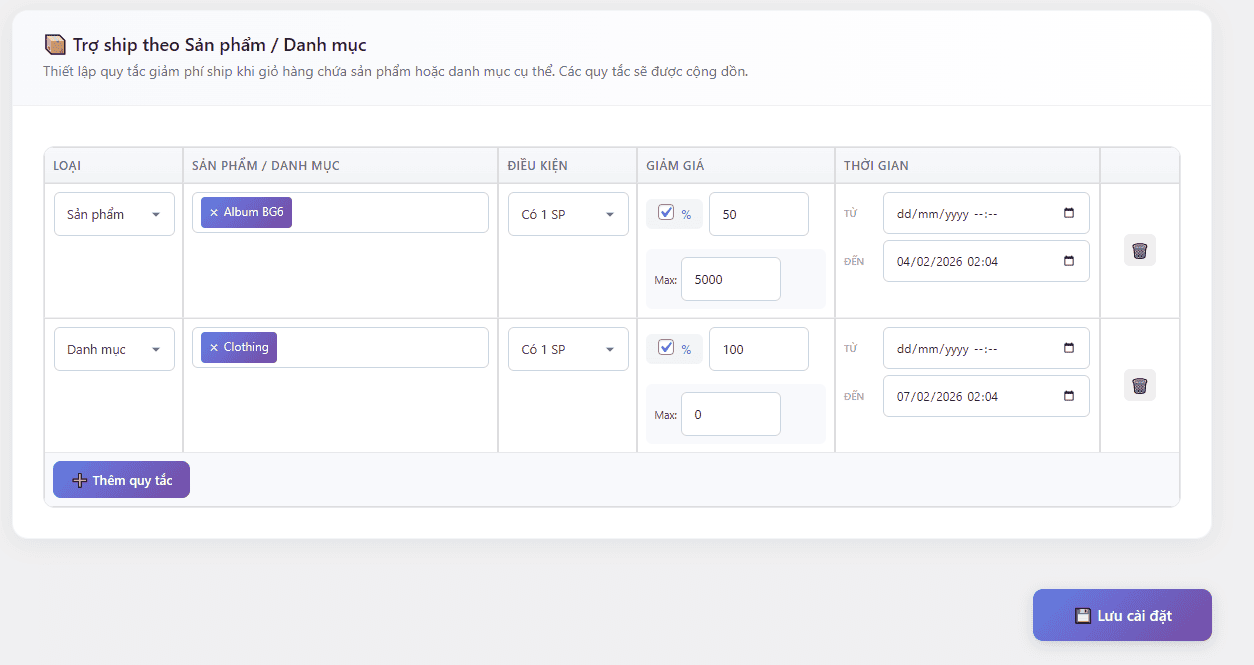
Task: Click product search box beside Album BG6 tag
Action: point(388,213)
